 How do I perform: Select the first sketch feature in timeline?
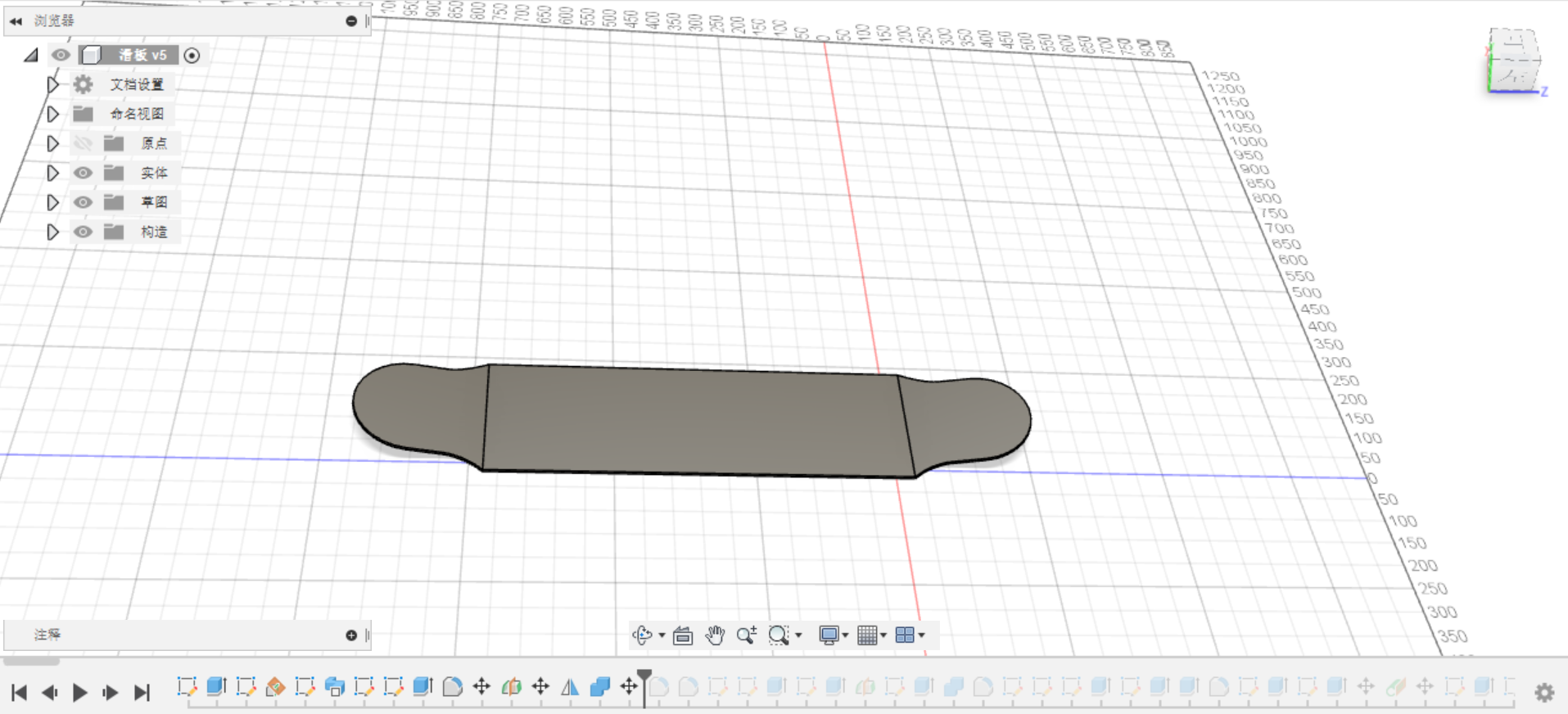pos(187,686)
